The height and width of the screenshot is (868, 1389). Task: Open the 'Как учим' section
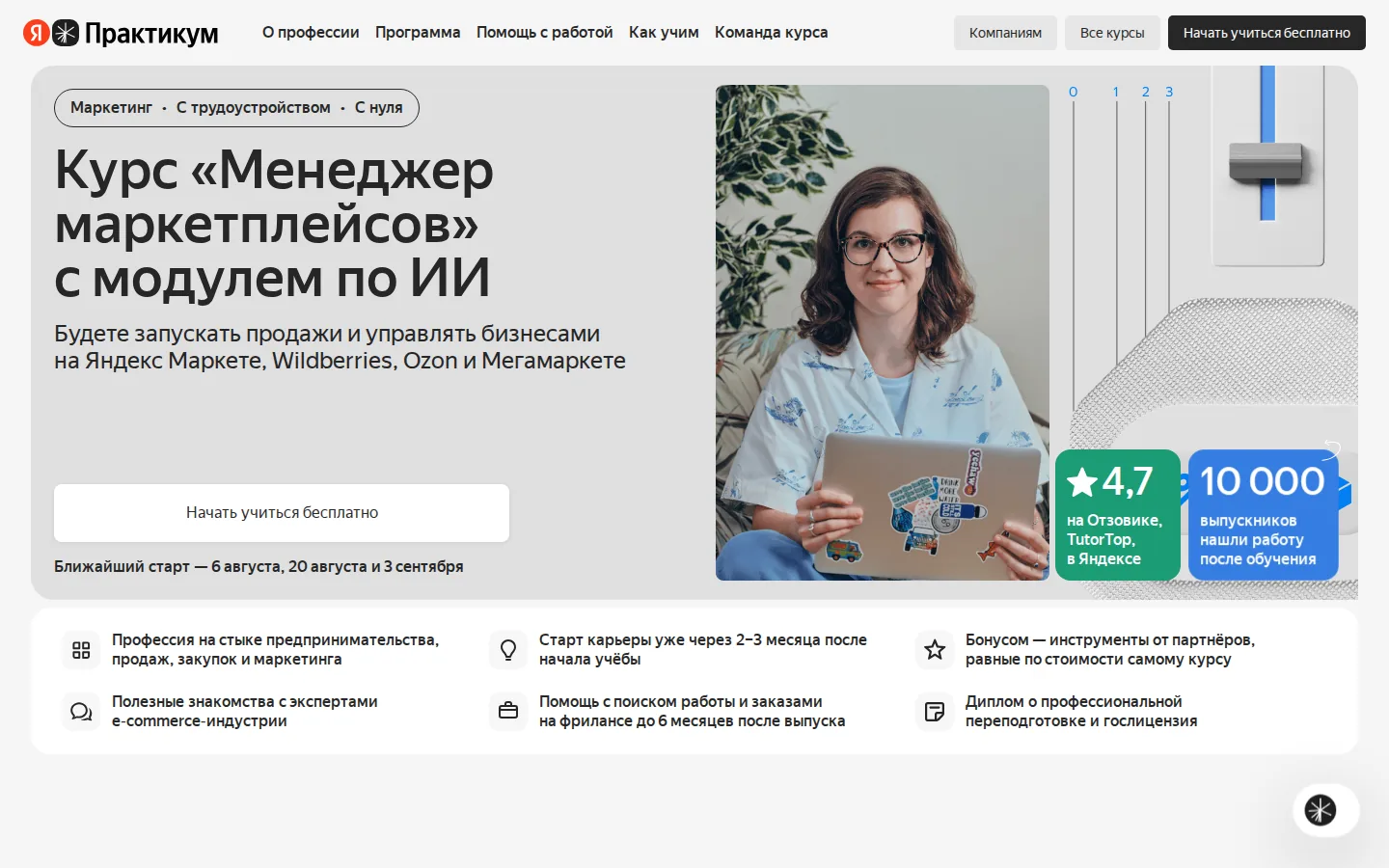click(664, 32)
